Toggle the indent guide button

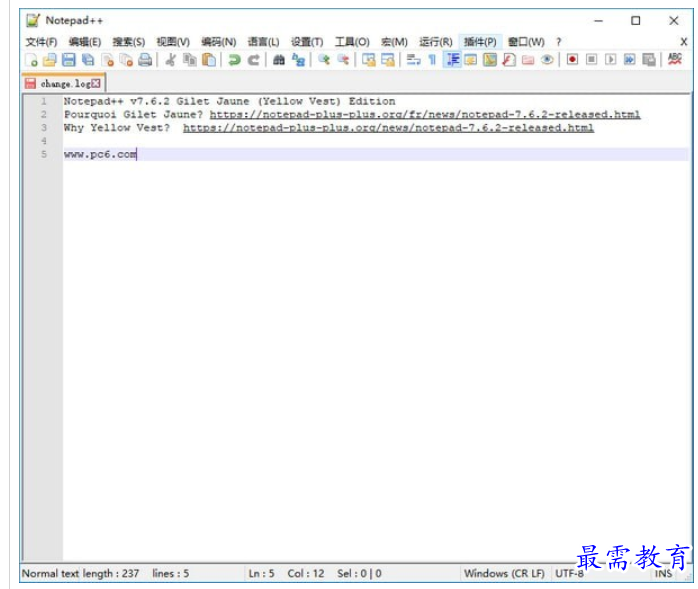coord(452,60)
